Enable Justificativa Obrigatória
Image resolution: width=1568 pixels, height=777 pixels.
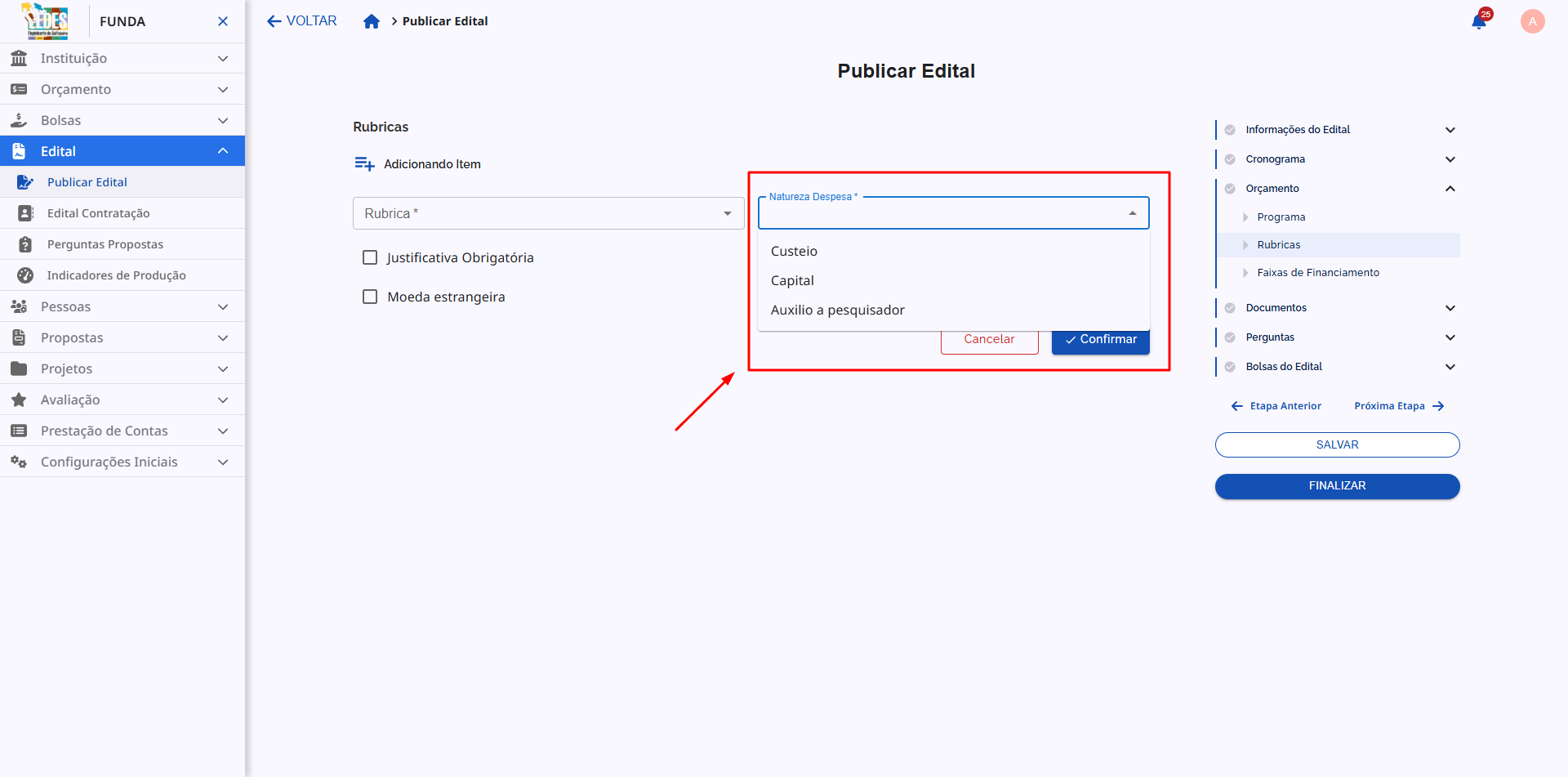coord(370,257)
